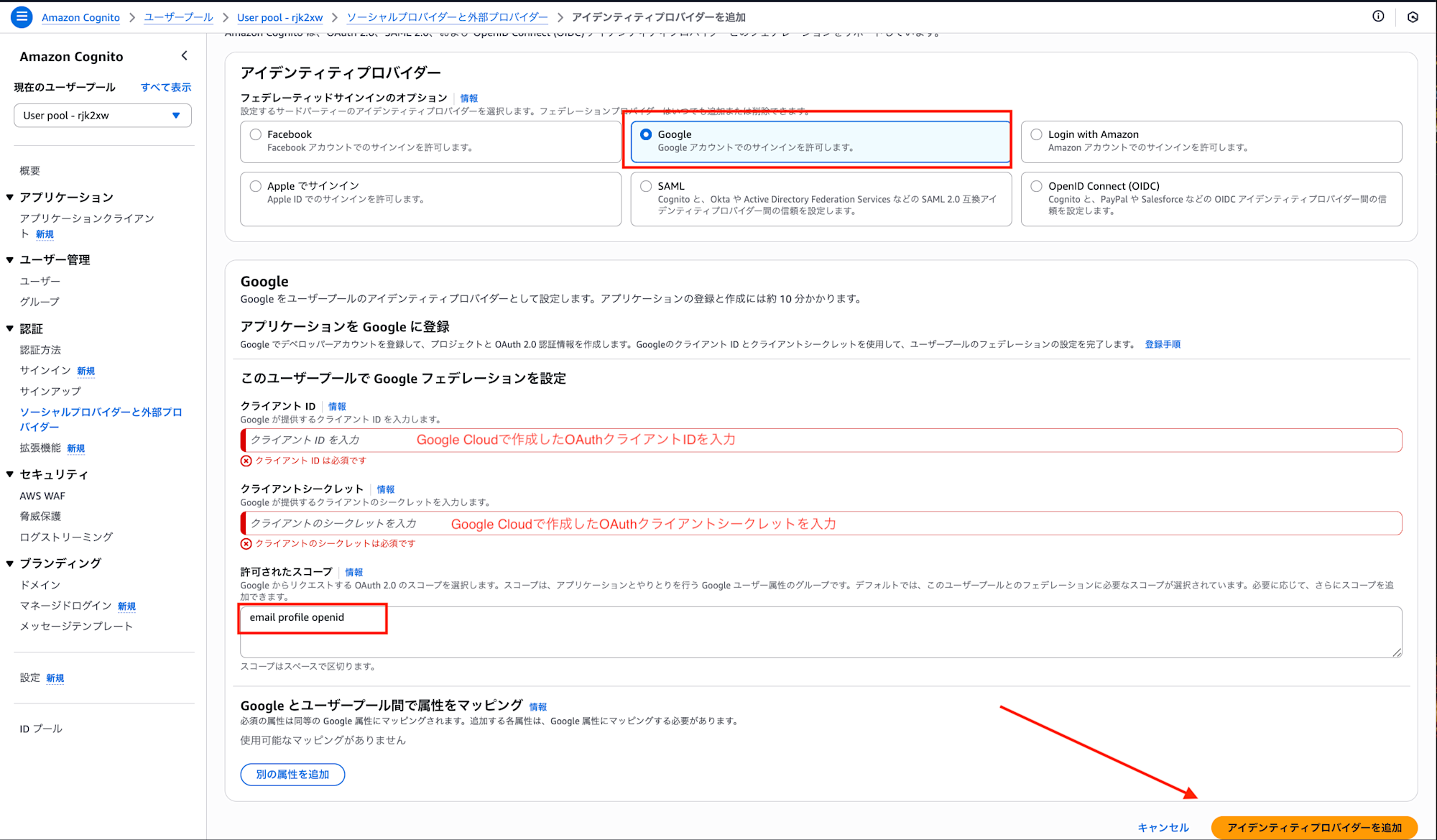Open 設定 in the sidebar
The width and height of the screenshot is (1437, 840).
pyautogui.click(x=30, y=678)
